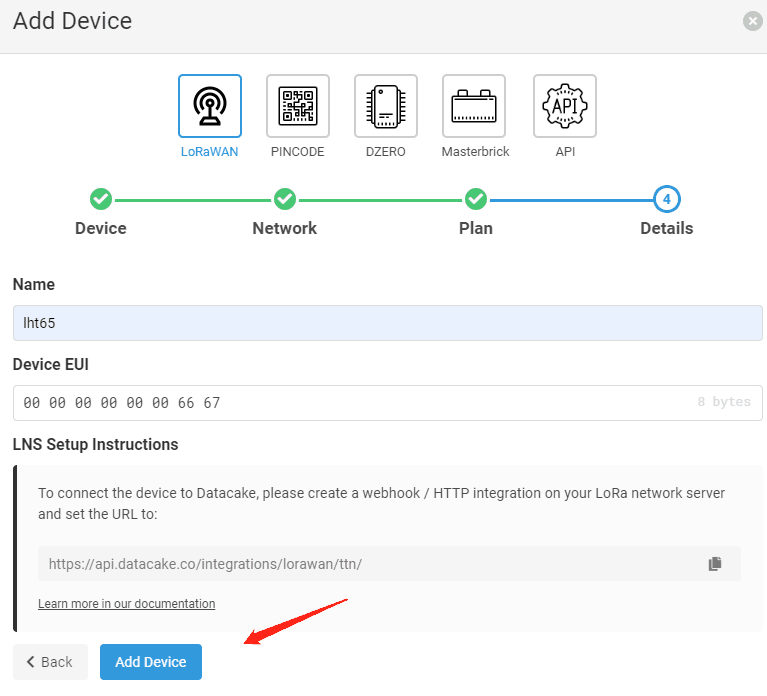Viewport: 767px width, 696px height.
Task: Open the Learn more in our documentation link
Action: tap(127, 604)
